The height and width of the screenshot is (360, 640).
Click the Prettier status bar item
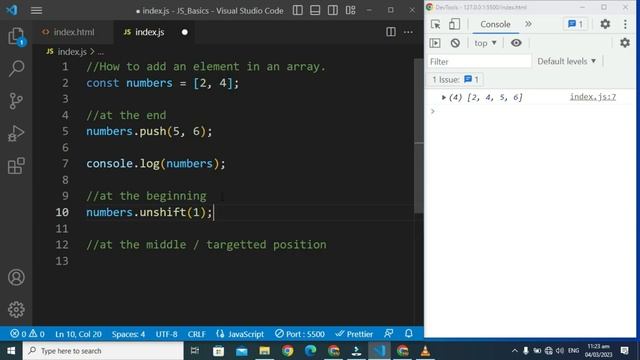pos(354,334)
